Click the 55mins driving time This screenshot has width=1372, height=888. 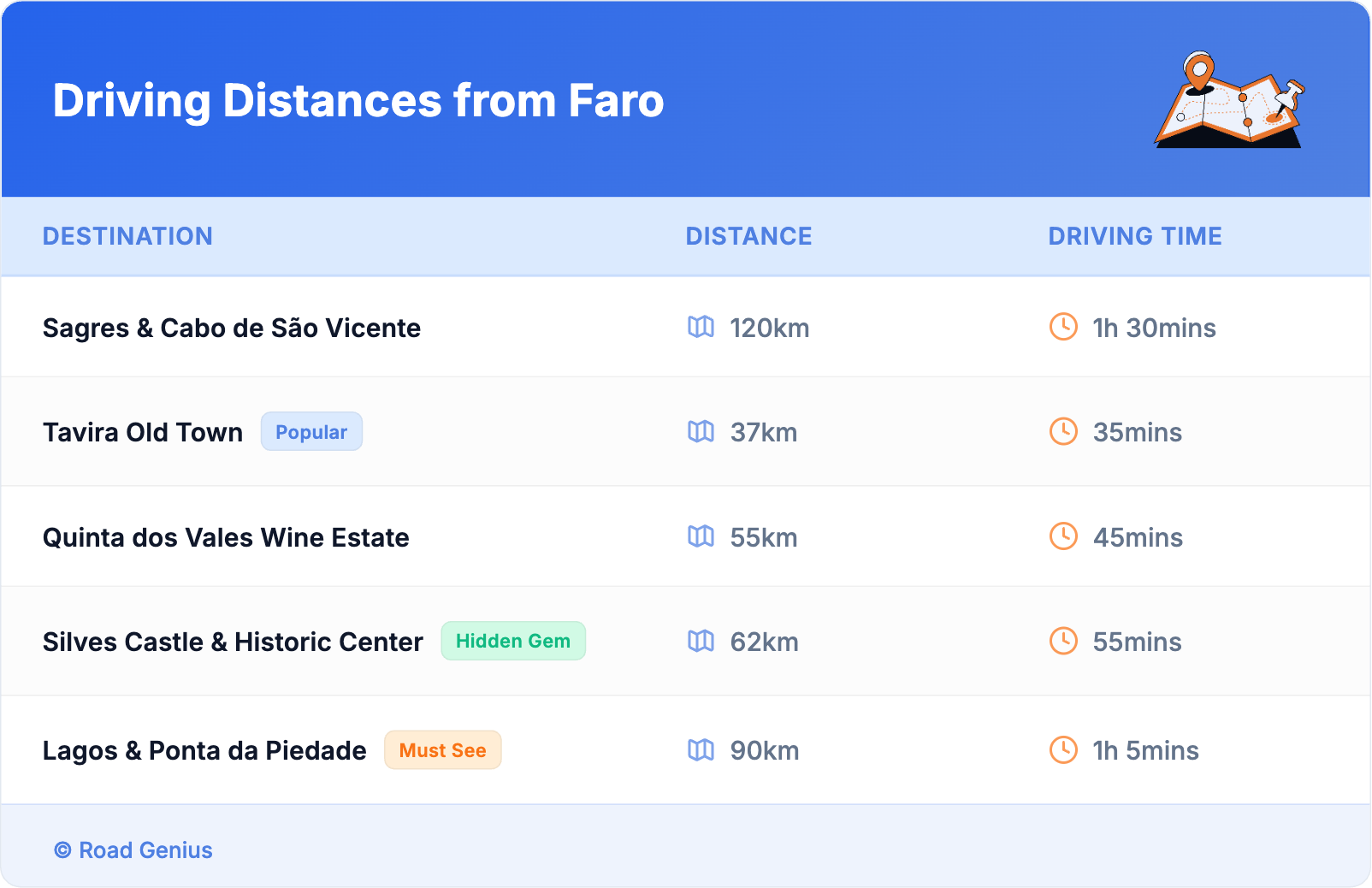pyautogui.click(x=1138, y=642)
